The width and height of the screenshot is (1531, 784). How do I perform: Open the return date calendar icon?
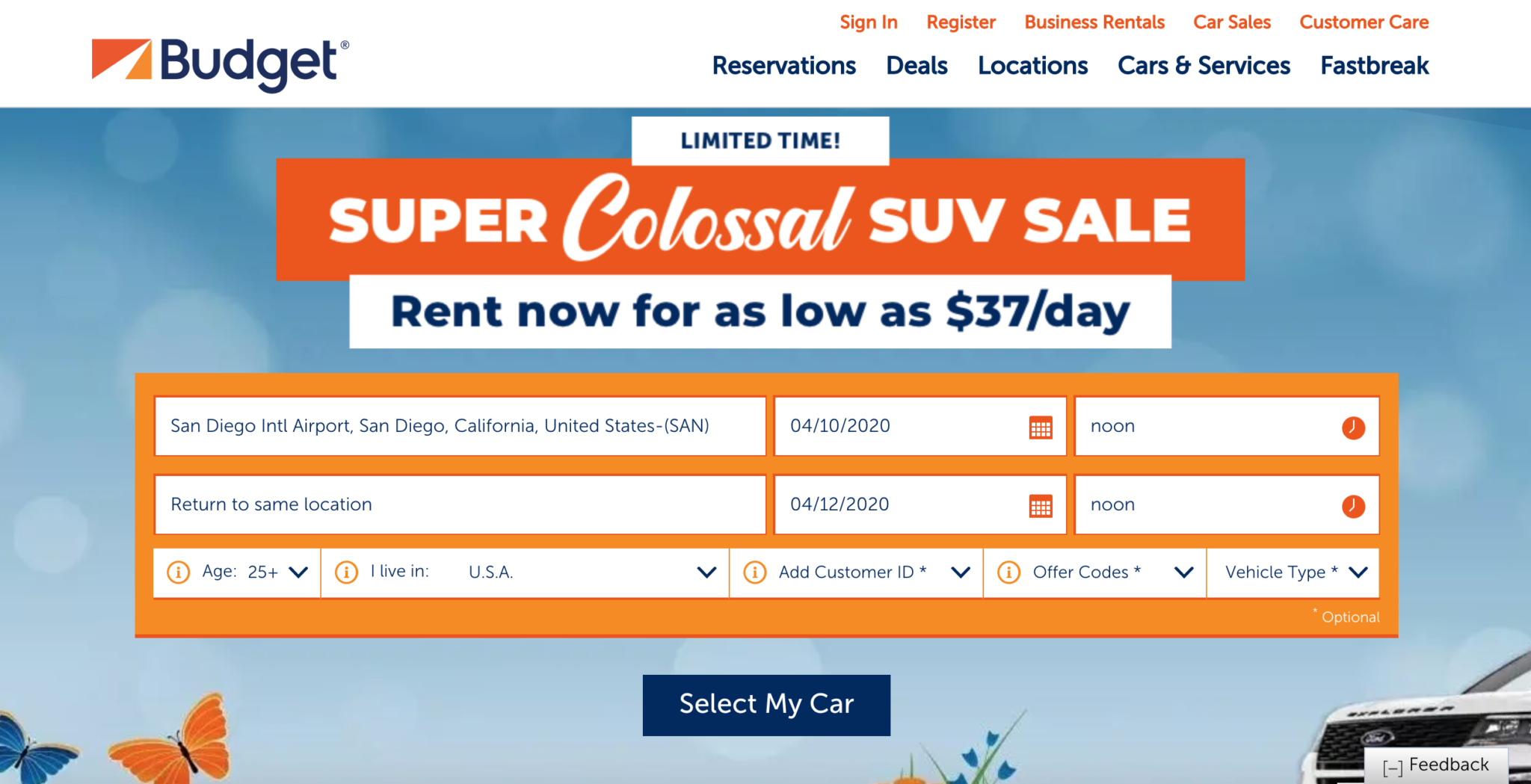pyautogui.click(x=1041, y=506)
